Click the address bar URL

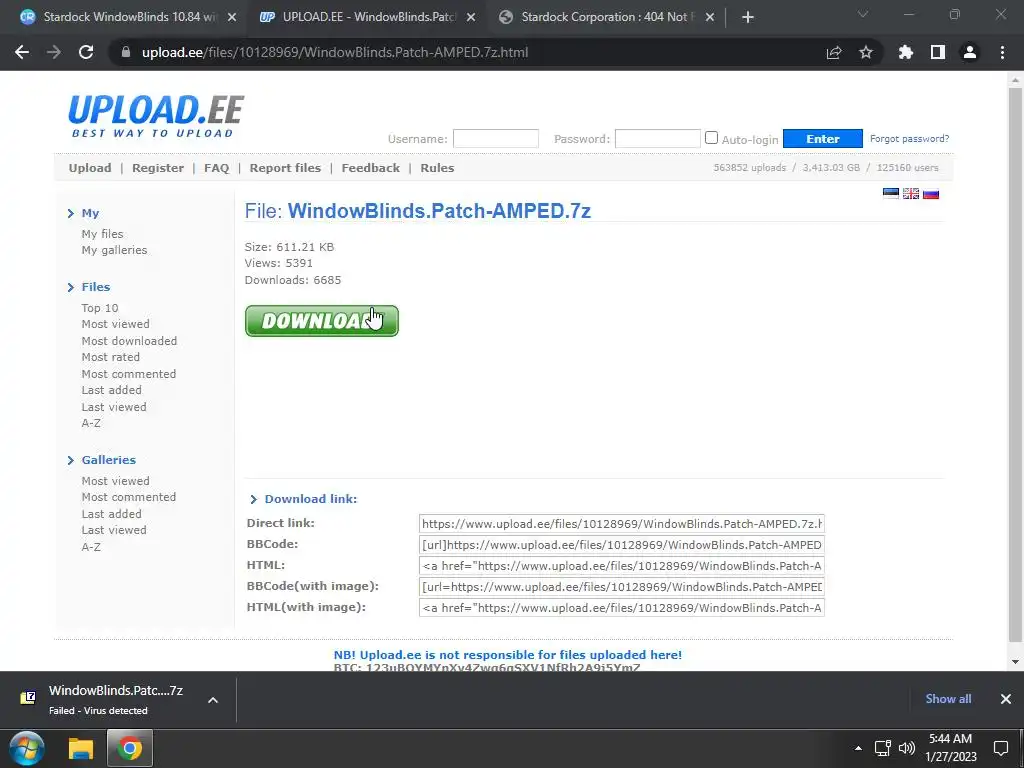coord(335,52)
